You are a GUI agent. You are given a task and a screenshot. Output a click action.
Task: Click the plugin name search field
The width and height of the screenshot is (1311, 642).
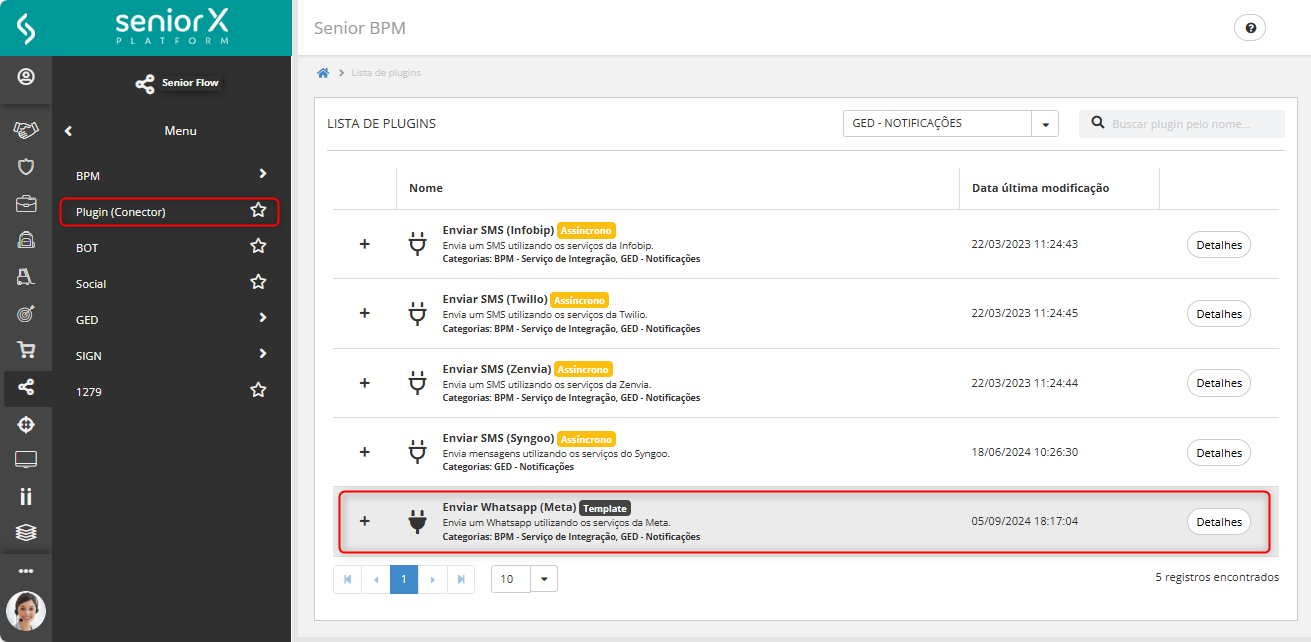(x=1190, y=124)
